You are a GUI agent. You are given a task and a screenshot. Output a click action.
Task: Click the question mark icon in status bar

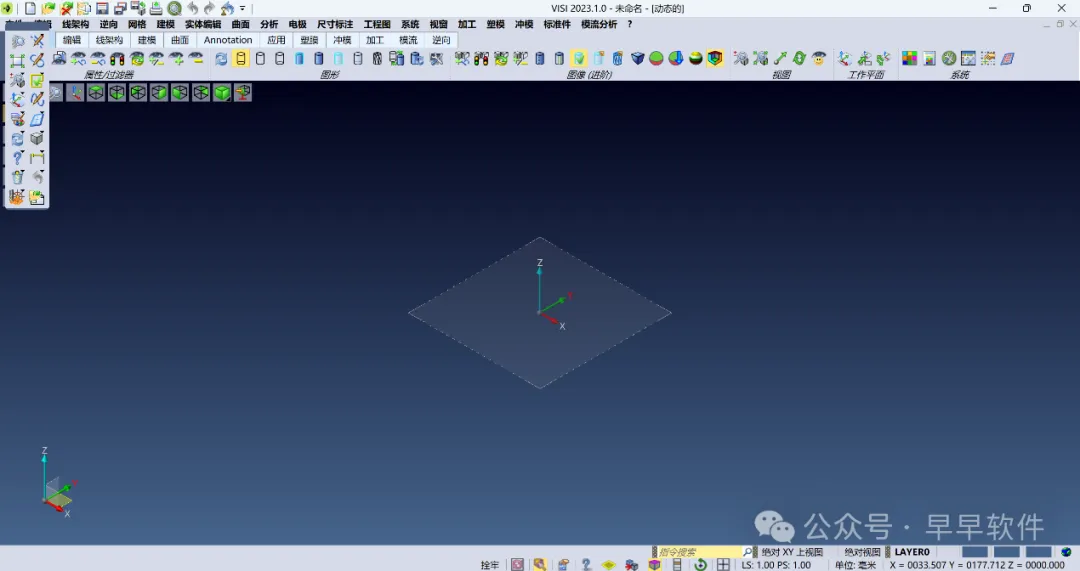(585, 565)
